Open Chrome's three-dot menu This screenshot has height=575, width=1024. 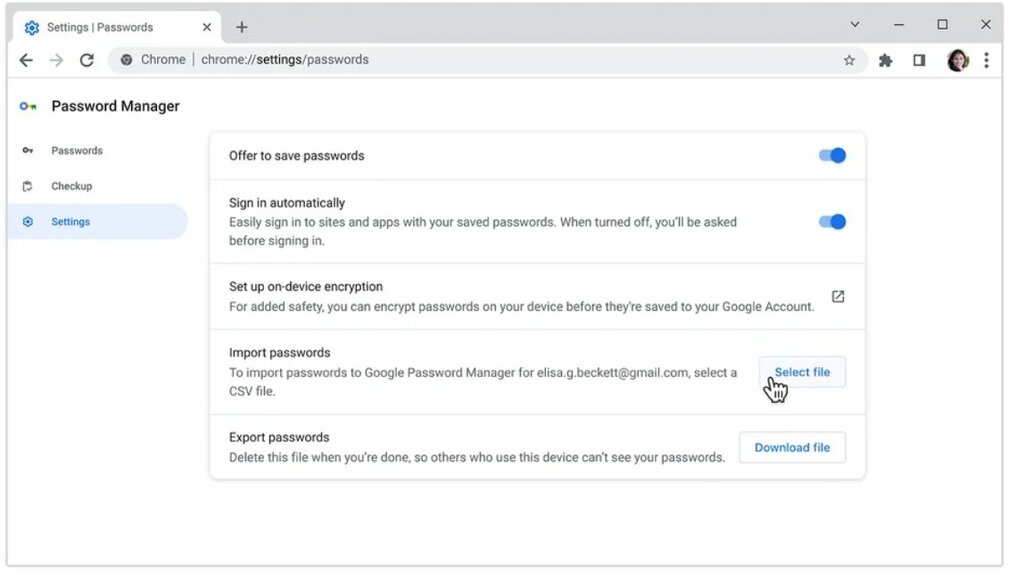(986, 60)
